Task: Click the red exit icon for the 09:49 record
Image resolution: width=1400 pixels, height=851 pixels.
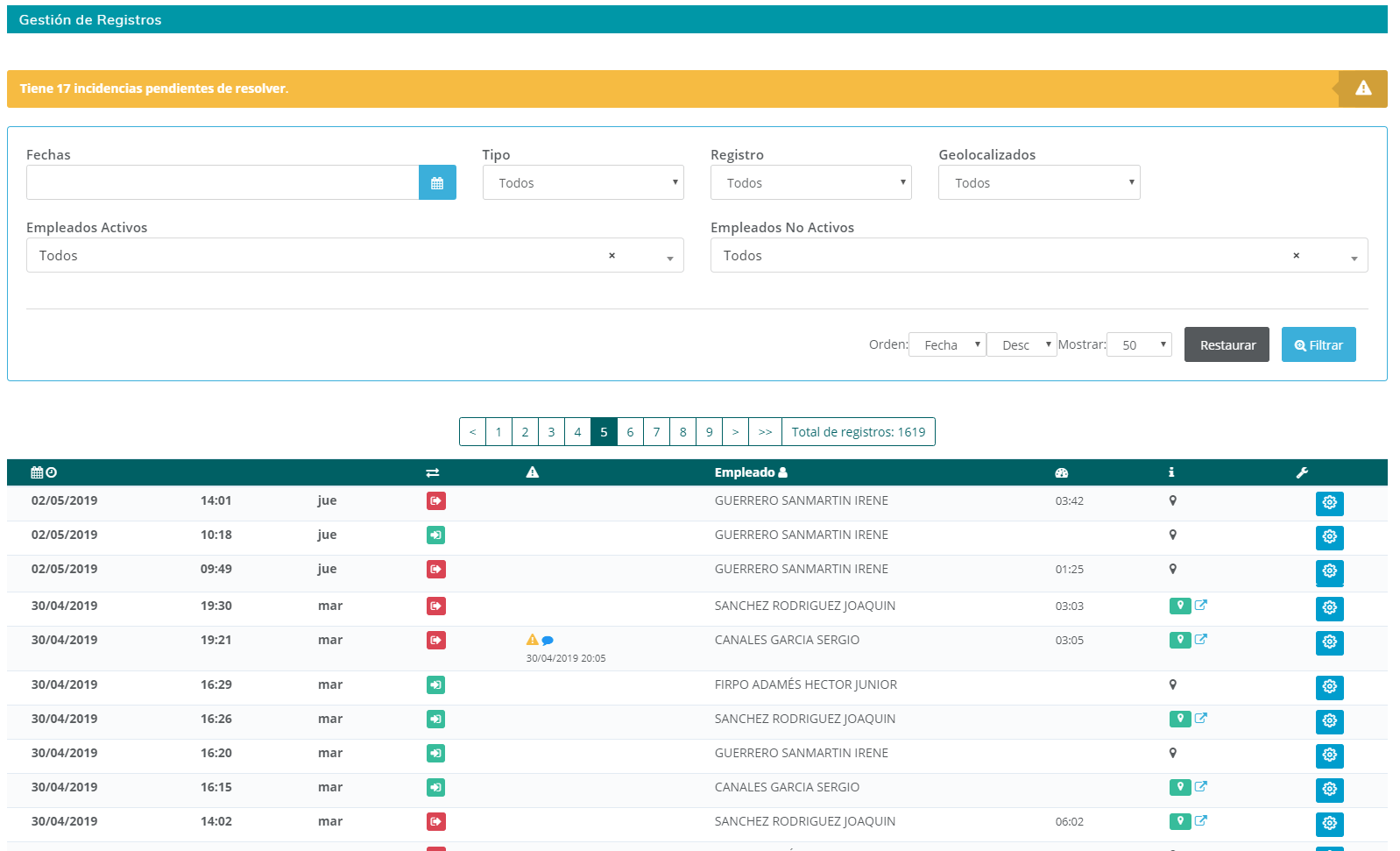Action: click(x=436, y=570)
